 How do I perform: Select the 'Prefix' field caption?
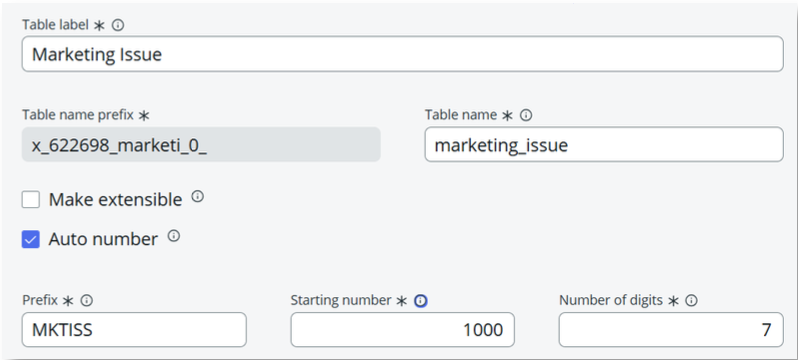(x=40, y=301)
